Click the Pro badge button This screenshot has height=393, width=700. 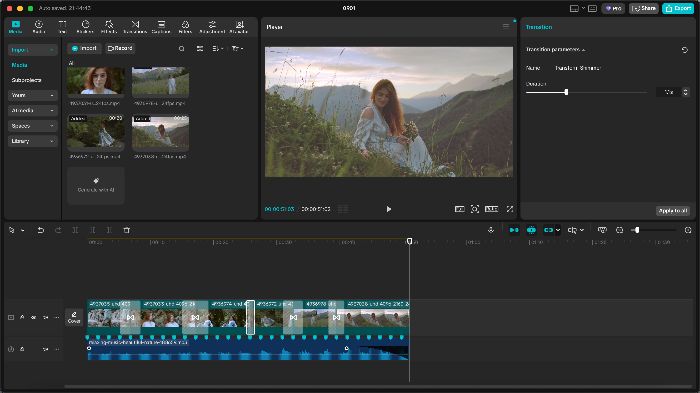pos(613,8)
